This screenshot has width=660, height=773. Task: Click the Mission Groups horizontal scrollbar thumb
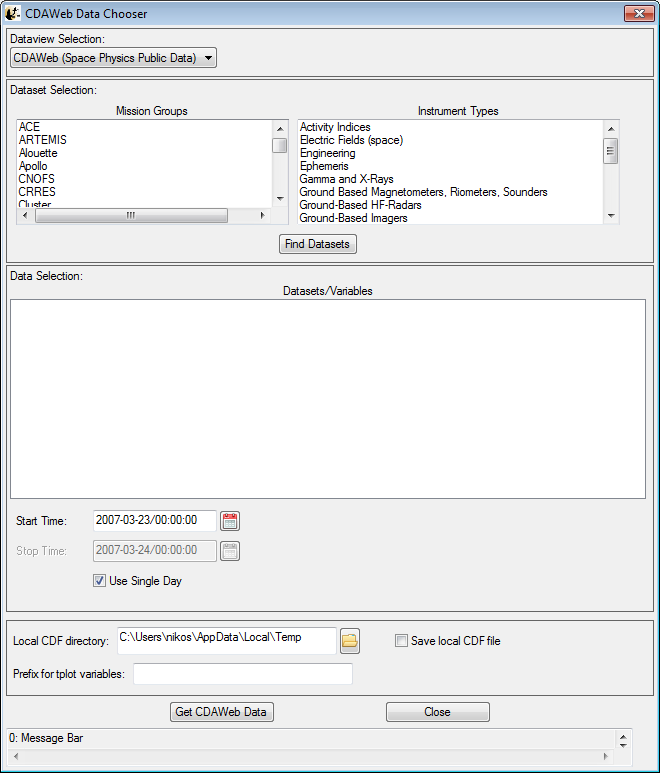pos(130,216)
